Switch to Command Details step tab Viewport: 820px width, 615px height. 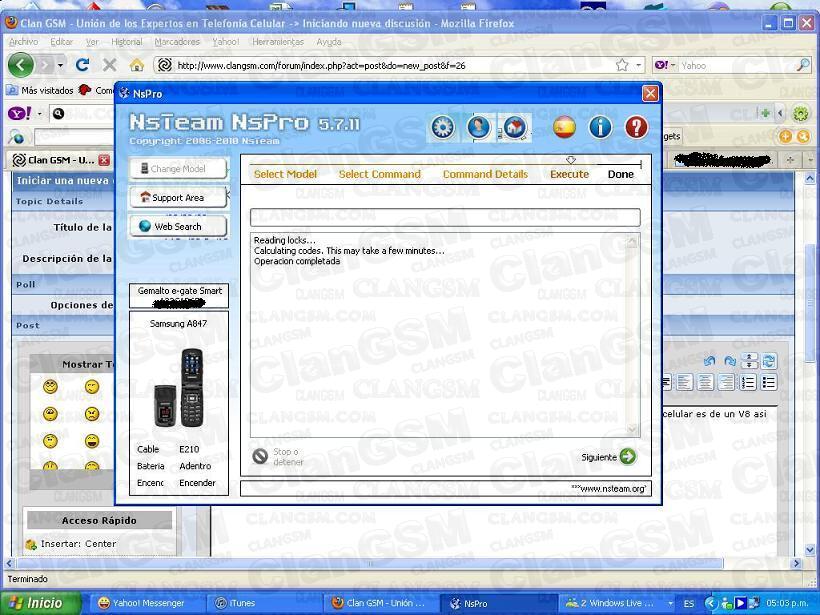[x=485, y=174]
